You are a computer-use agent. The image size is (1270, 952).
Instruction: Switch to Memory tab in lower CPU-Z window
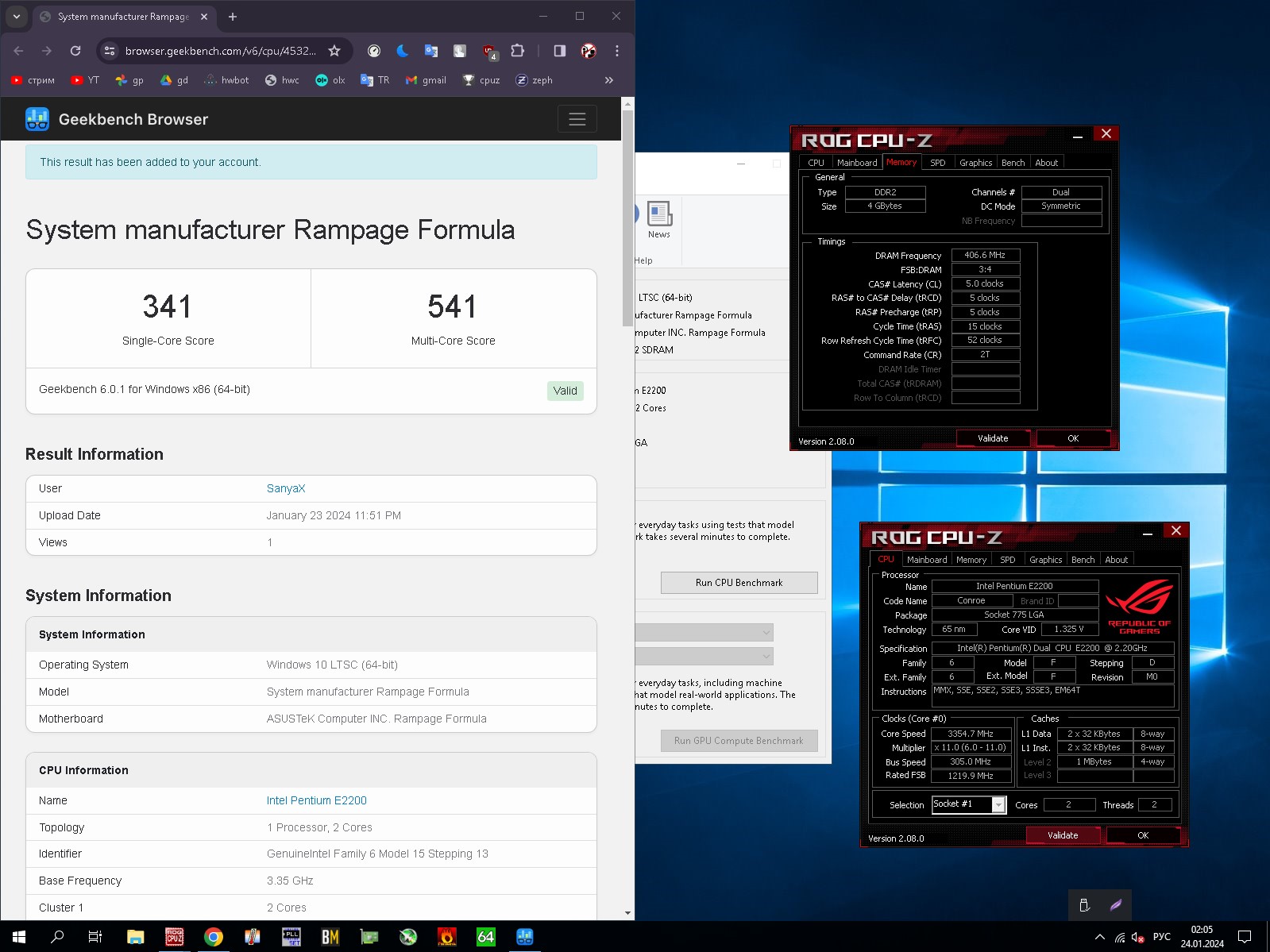[x=971, y=559]
